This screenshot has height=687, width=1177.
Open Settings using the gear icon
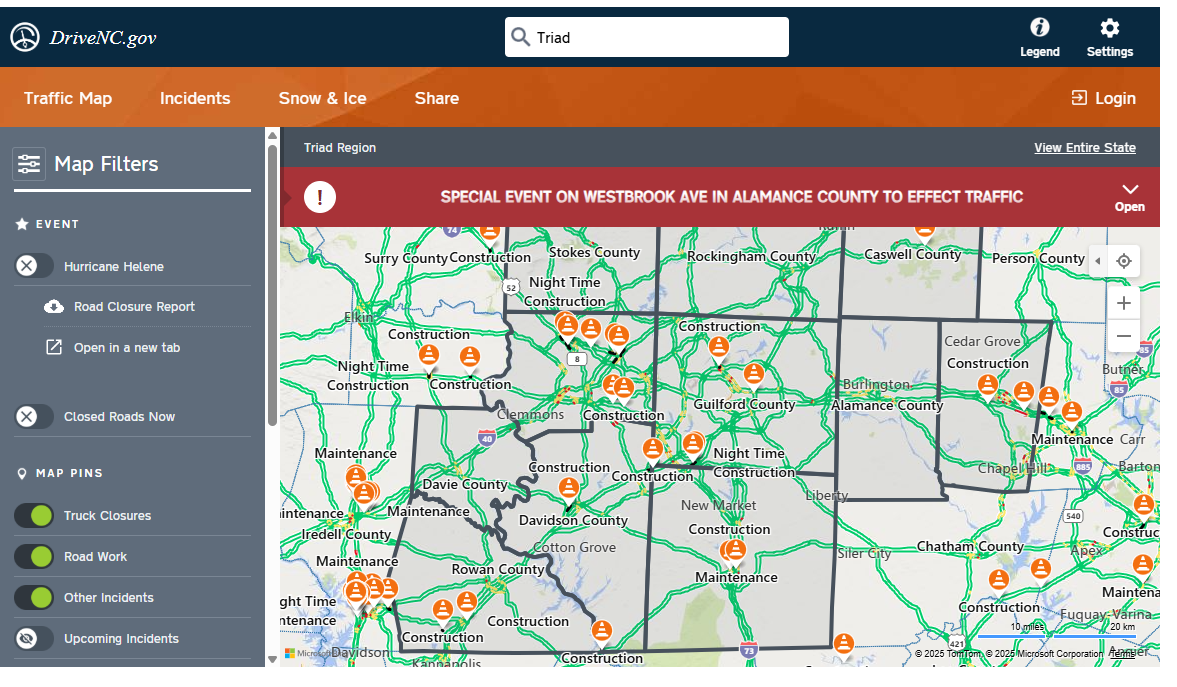pyautogui.click(x=1109, y=30)
